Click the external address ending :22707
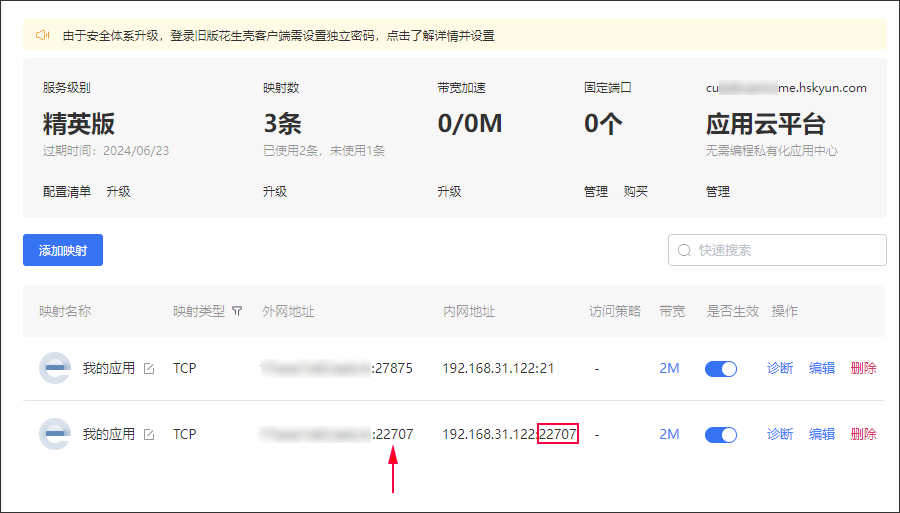The width and height of the screenshot is (900, 513). [336, 434]
